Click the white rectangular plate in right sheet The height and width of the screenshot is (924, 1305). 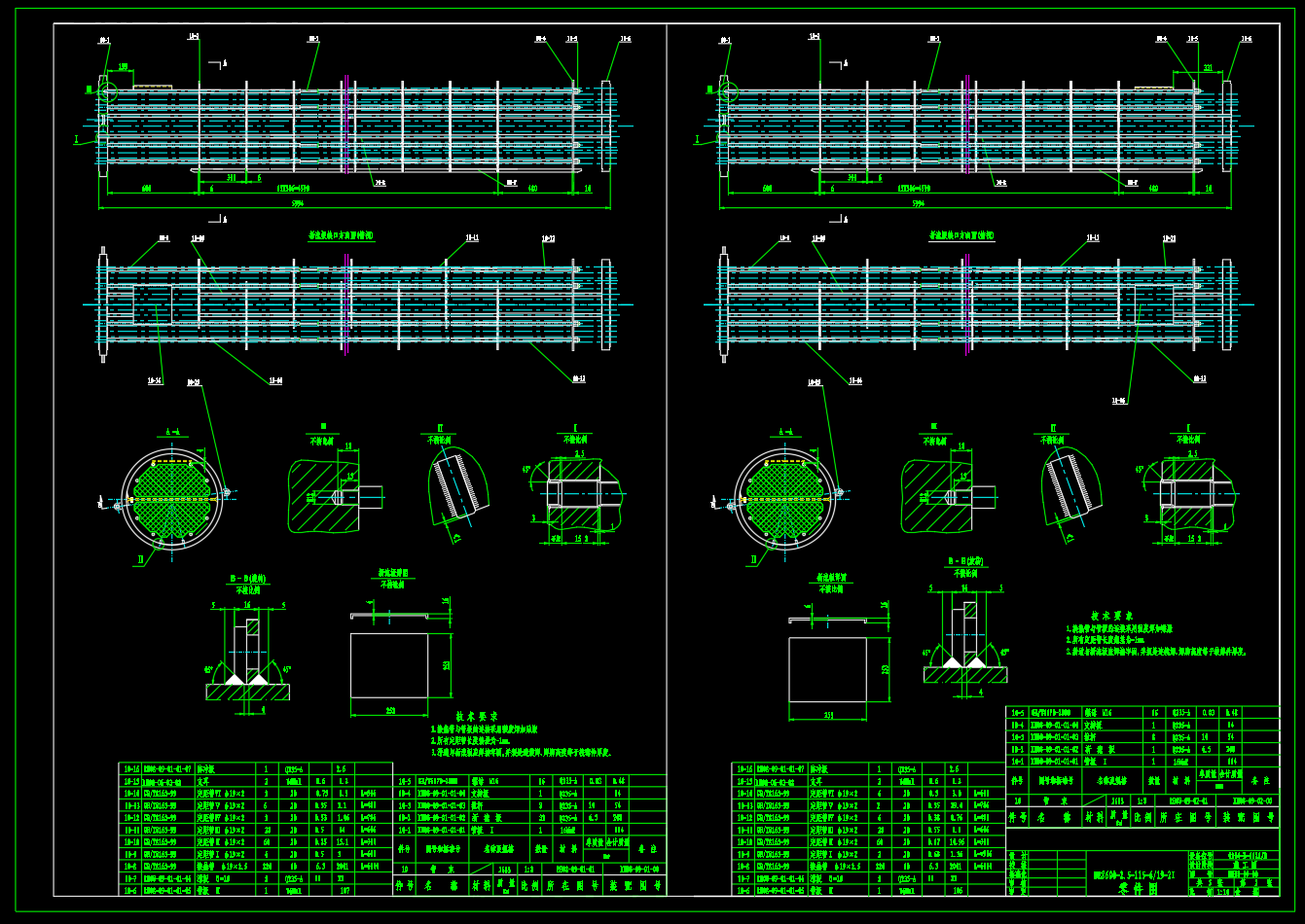click(x=827, y=669)
